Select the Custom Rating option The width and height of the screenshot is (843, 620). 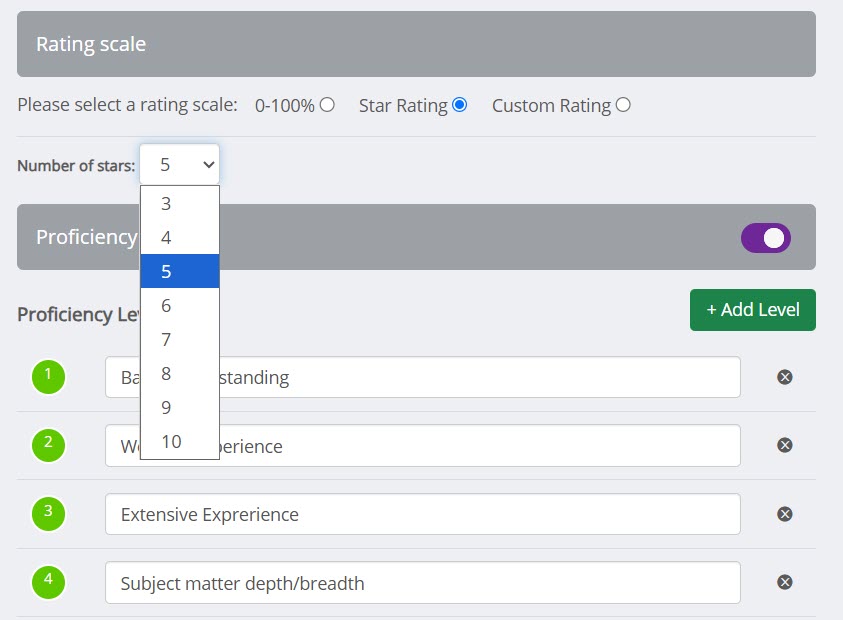pos(623,104)
